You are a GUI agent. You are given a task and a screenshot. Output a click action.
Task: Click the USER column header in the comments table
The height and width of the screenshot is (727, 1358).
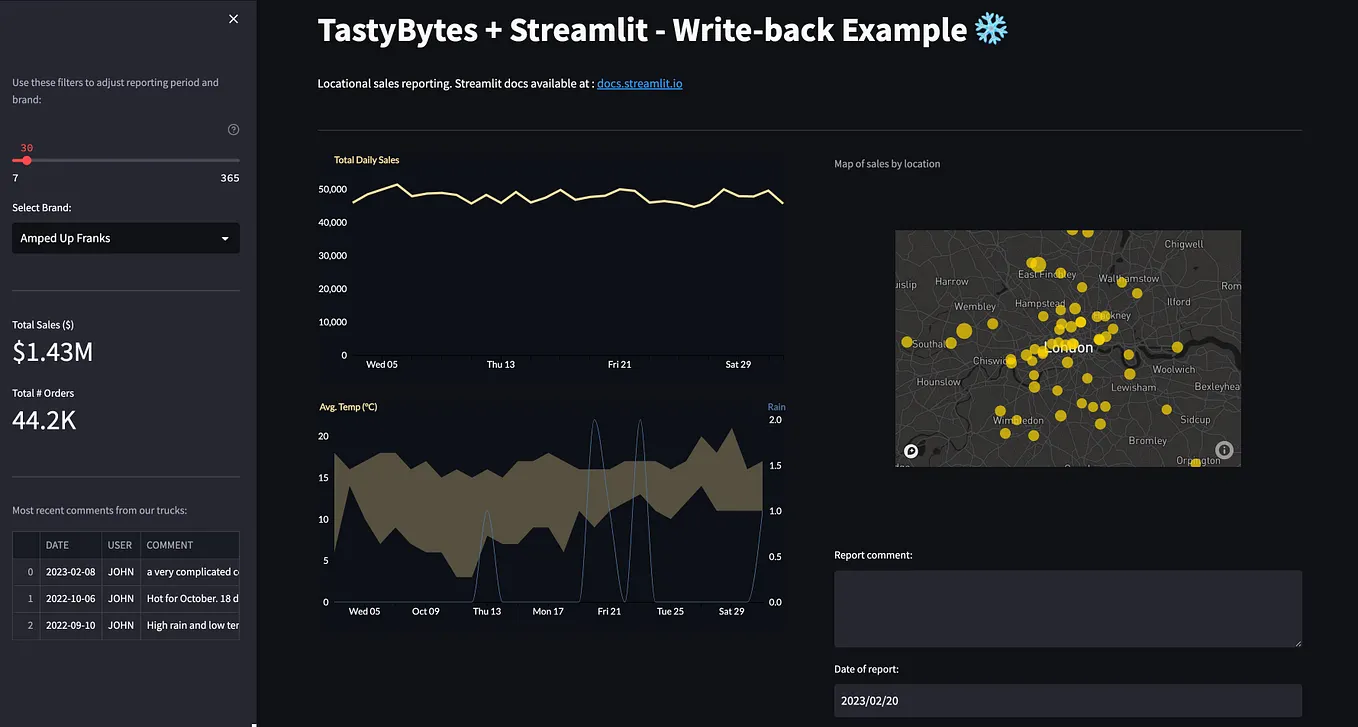click(x=120, y=545)
